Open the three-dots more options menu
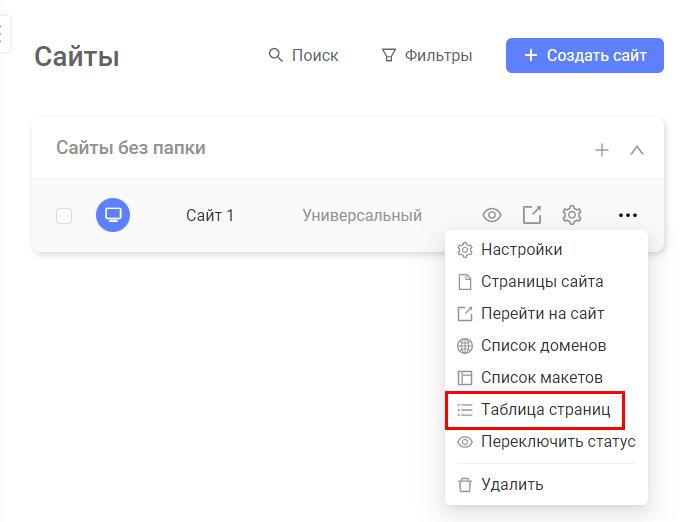 [x=628, y=215]
